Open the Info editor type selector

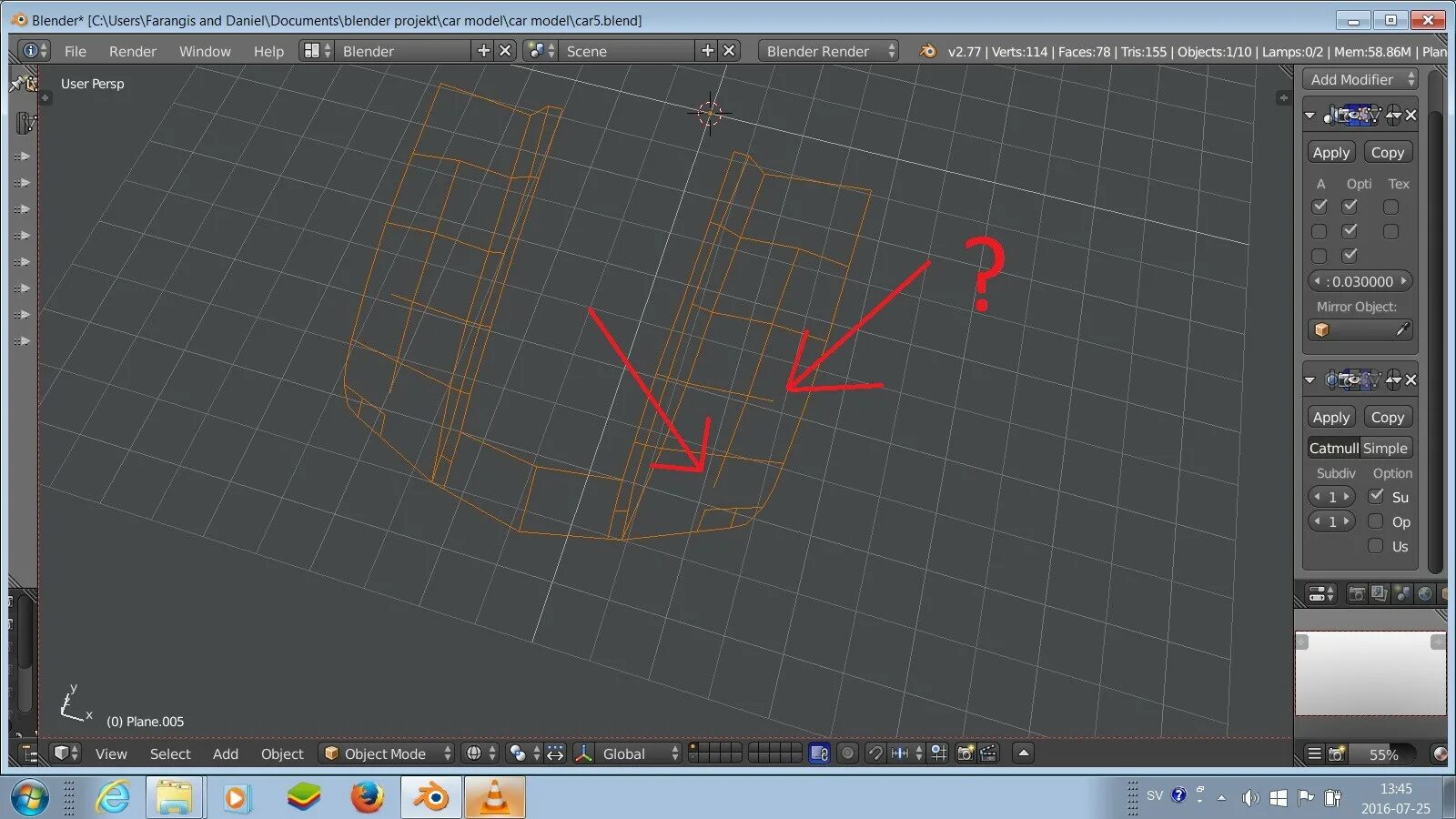tap(35, 51)
